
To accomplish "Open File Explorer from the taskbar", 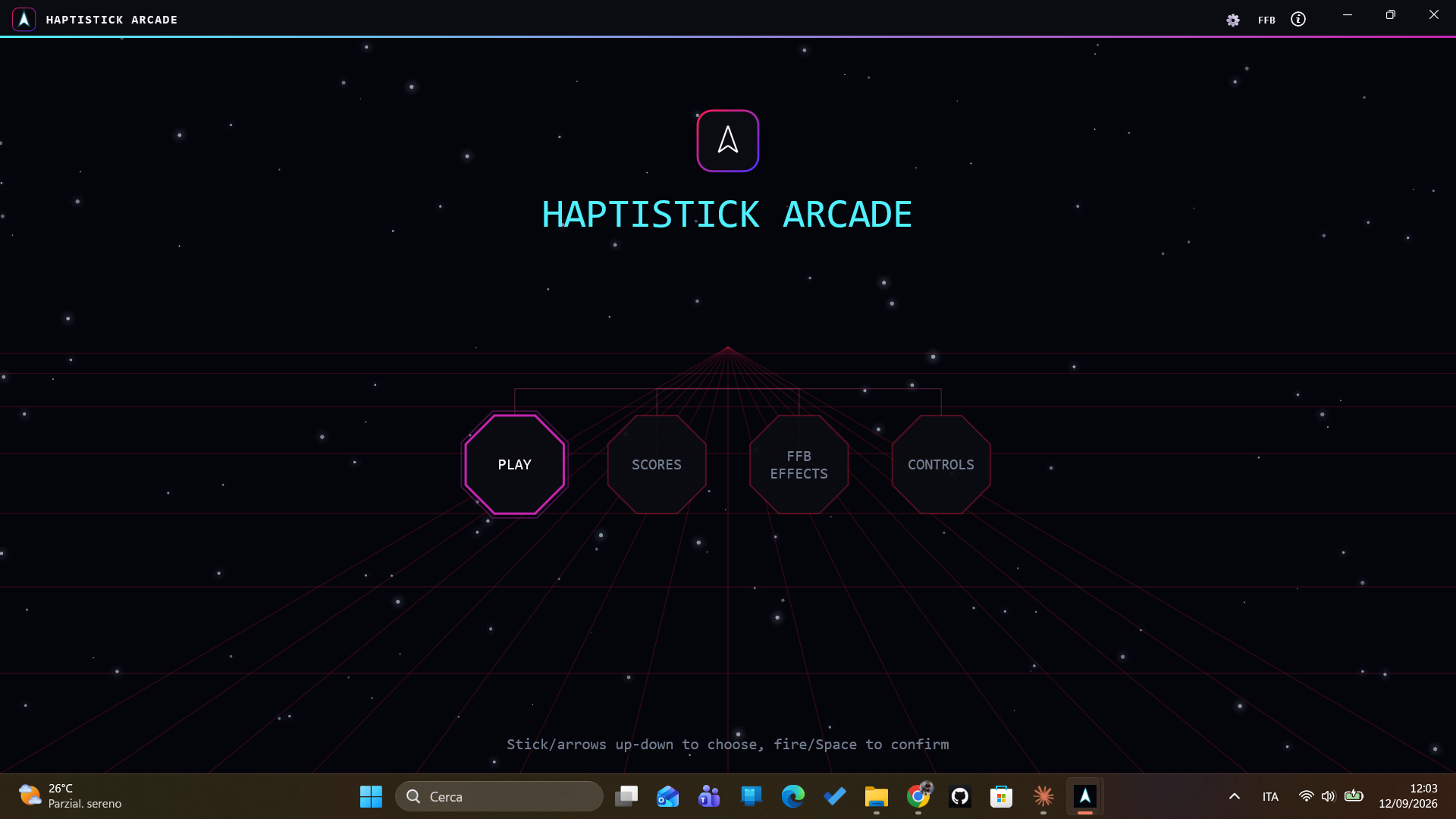I will coord(877,796).
